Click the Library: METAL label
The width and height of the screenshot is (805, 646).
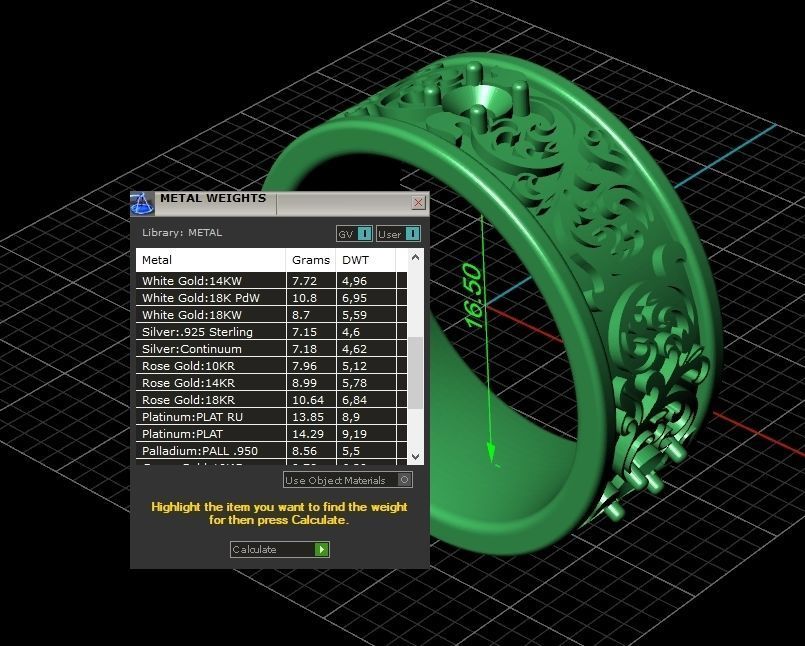[x=182, y=233]
